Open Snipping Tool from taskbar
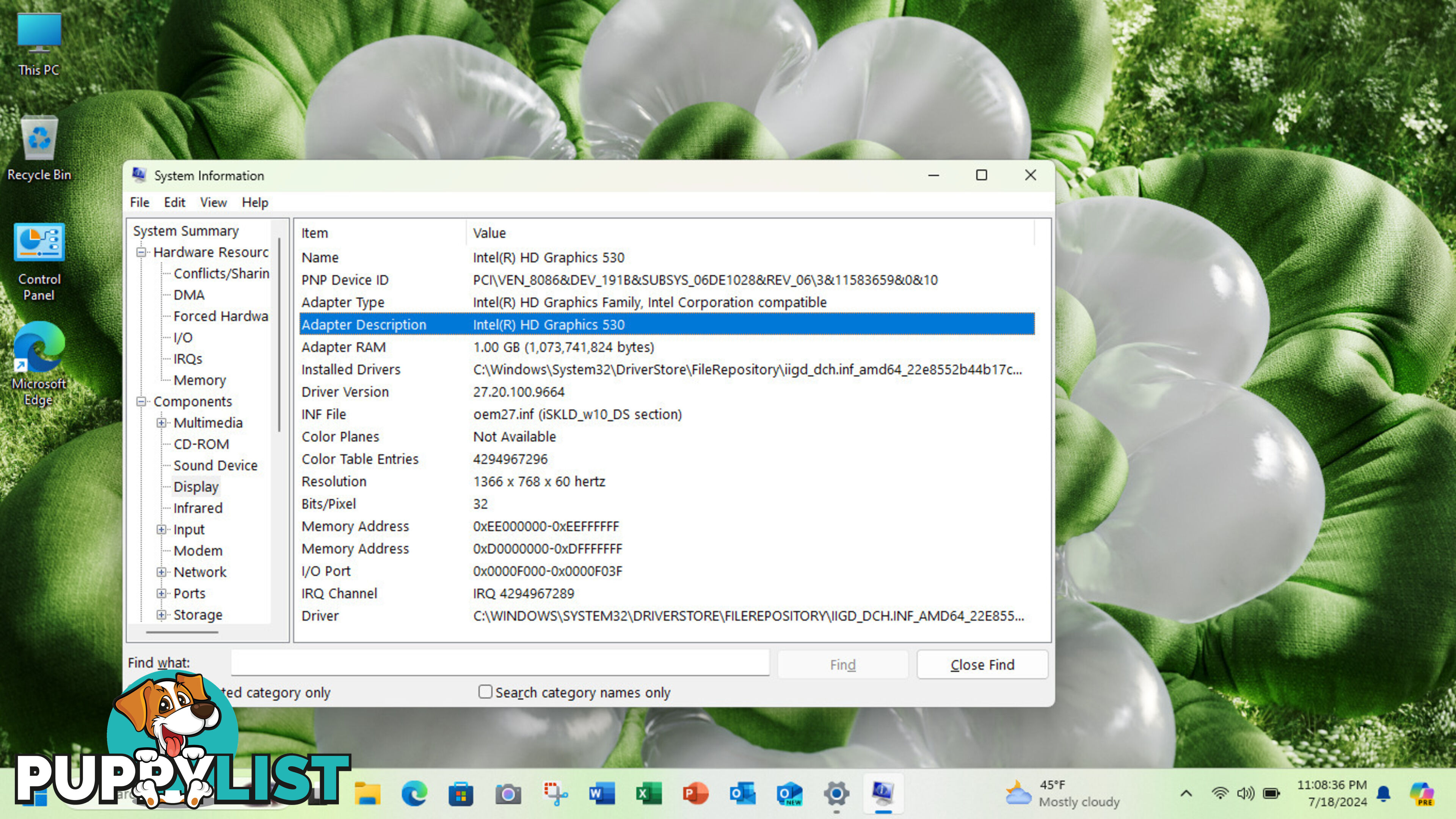 [555, 794]
